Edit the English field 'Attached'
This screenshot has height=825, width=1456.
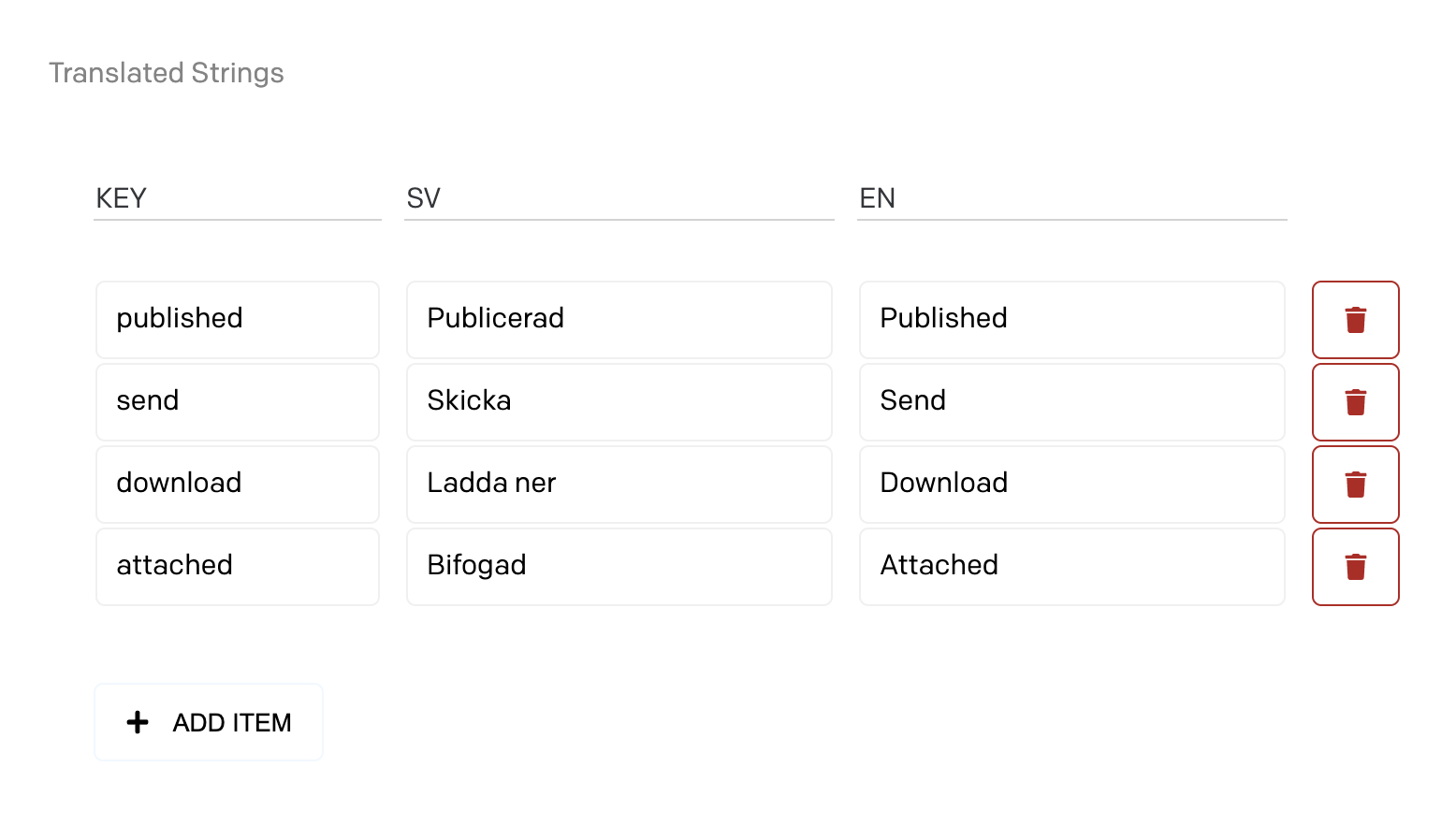(x=1072, y=567)
